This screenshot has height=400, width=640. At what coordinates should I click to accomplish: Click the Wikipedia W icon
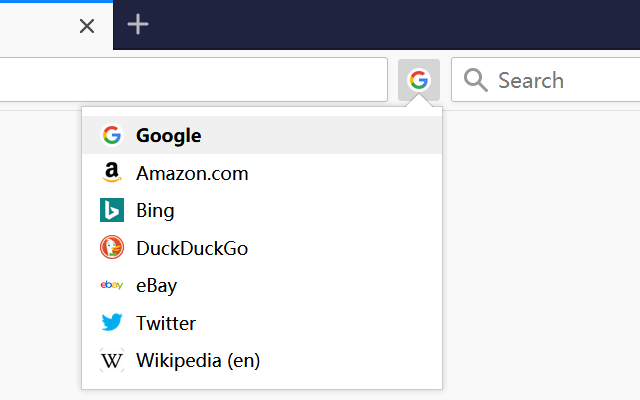pyautogui.click(x=111, y=361)
